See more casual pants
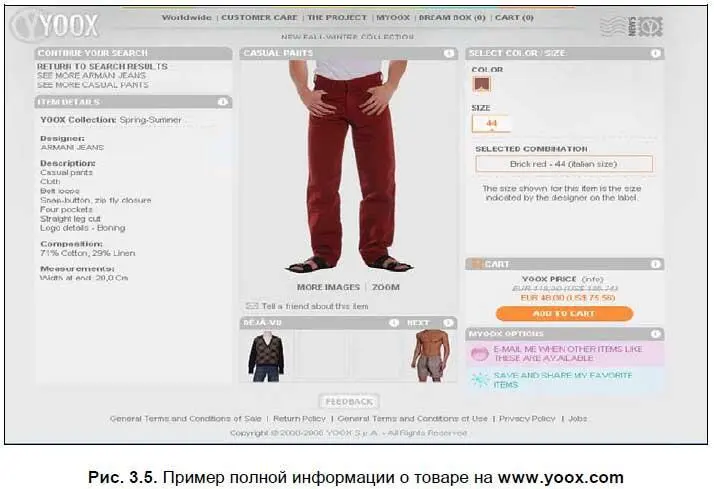The width and height of the screenshot is (714, 489). (93, 85)
